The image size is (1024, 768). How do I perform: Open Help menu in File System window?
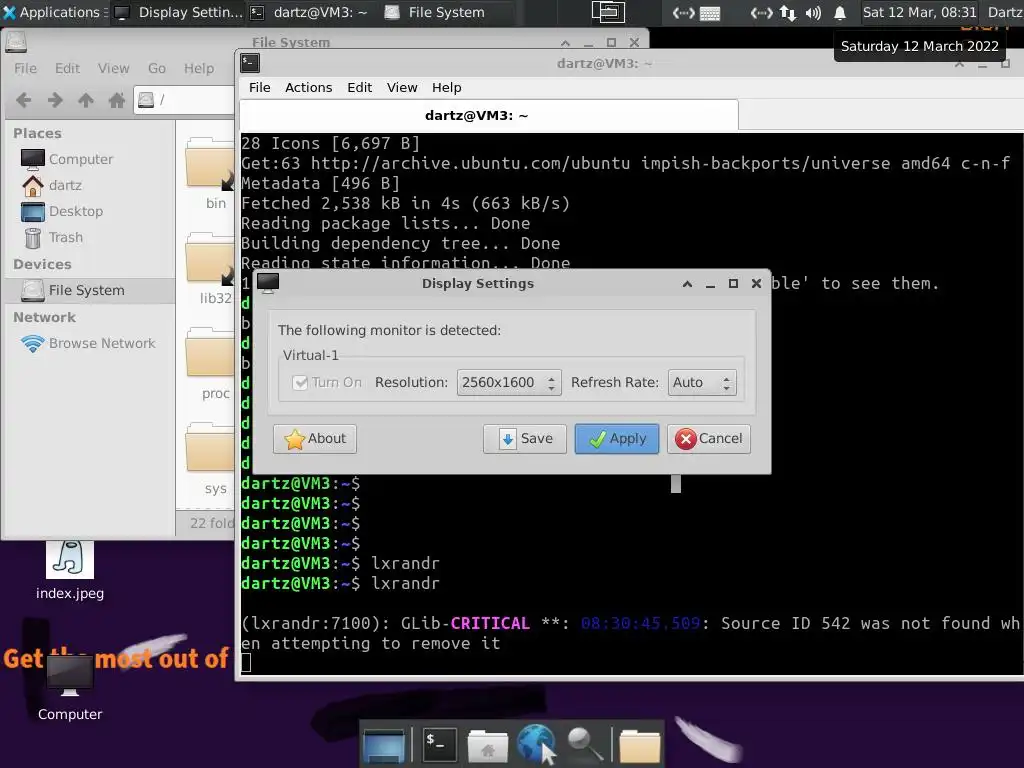tap(199, 68)
